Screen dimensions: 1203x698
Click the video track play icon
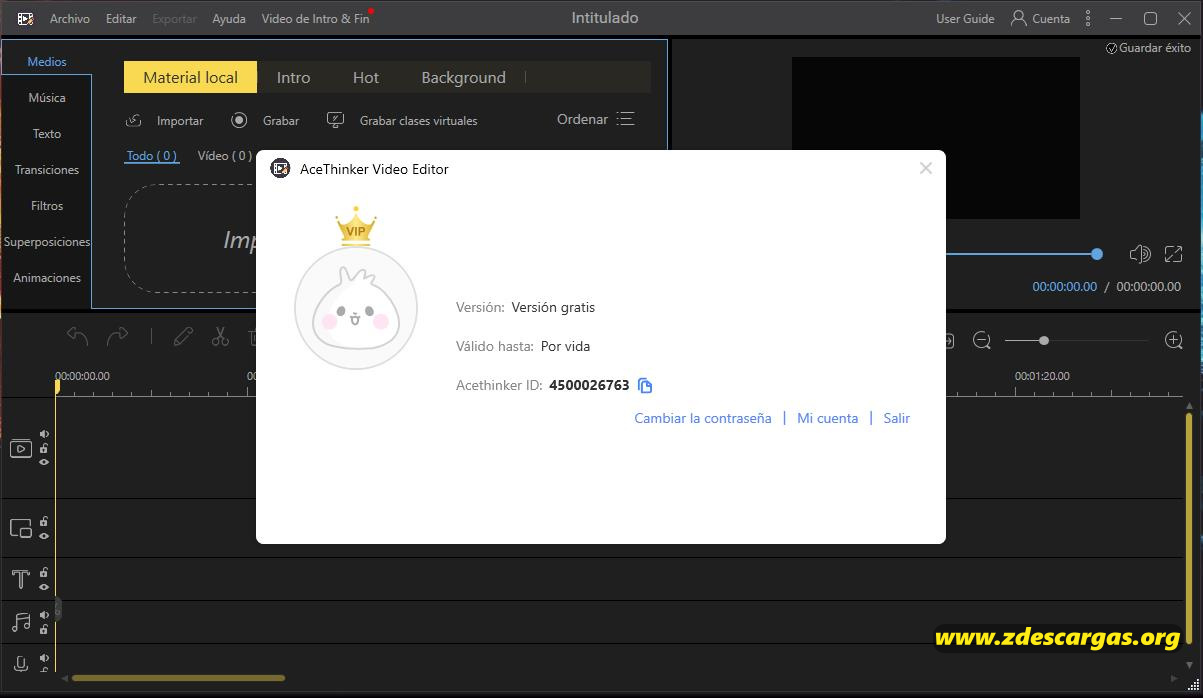point(21,449)
